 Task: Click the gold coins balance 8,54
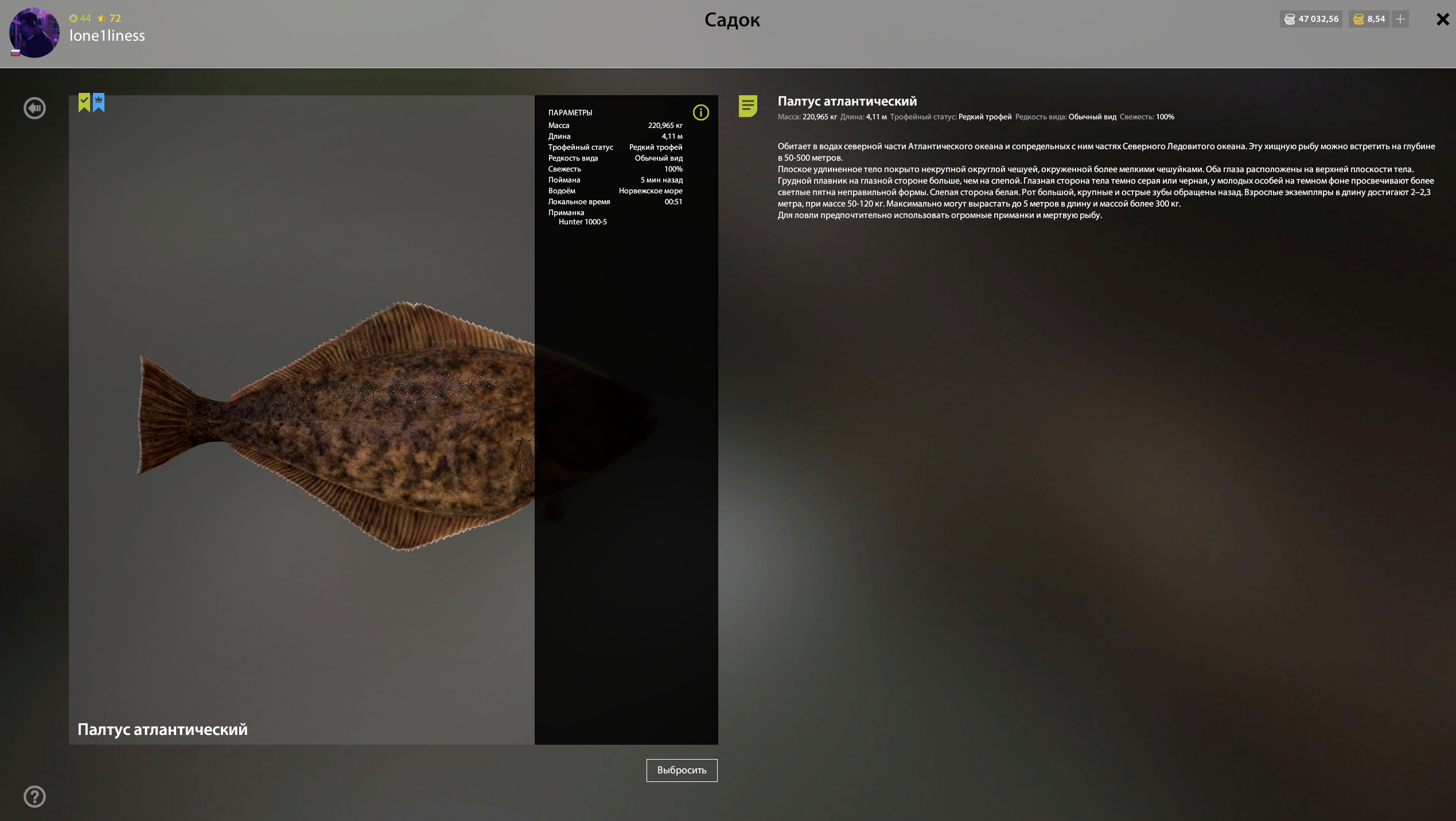[x=1369, y=19]
